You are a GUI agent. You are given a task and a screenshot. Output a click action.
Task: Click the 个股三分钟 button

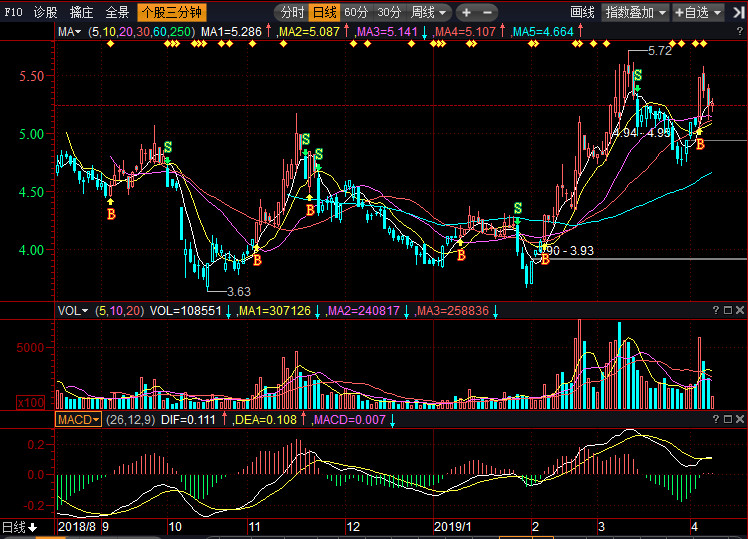click(x=172, y=13)
